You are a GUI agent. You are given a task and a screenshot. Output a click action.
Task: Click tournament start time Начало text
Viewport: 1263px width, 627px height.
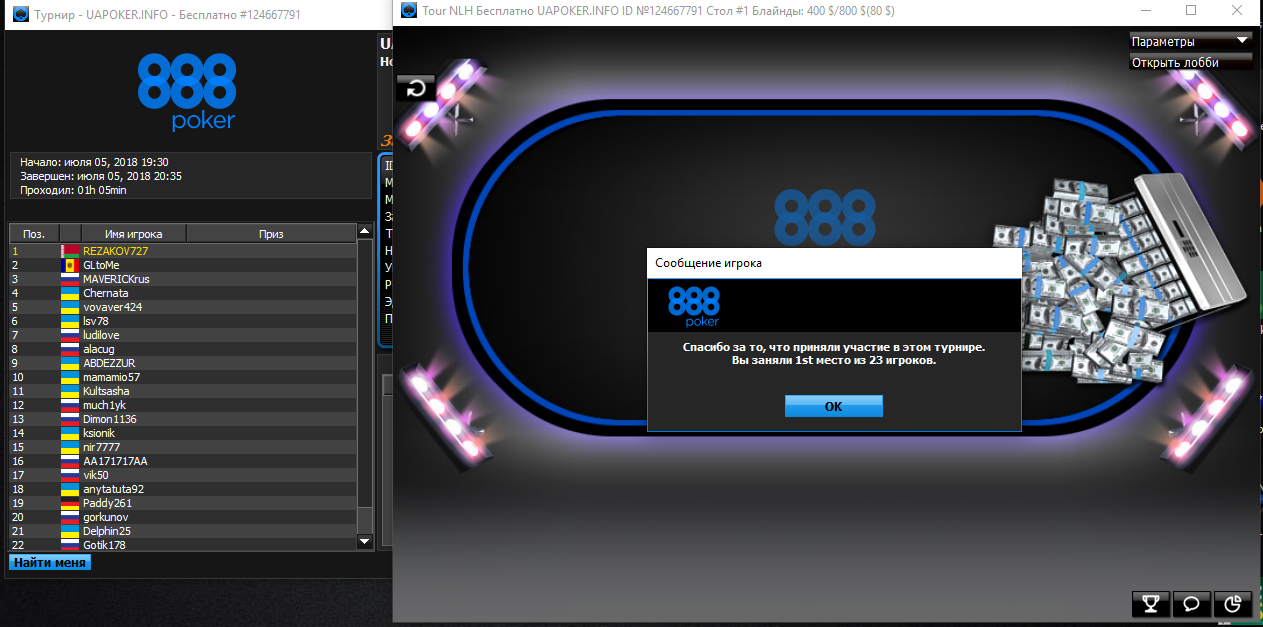(x=94, y=162)
